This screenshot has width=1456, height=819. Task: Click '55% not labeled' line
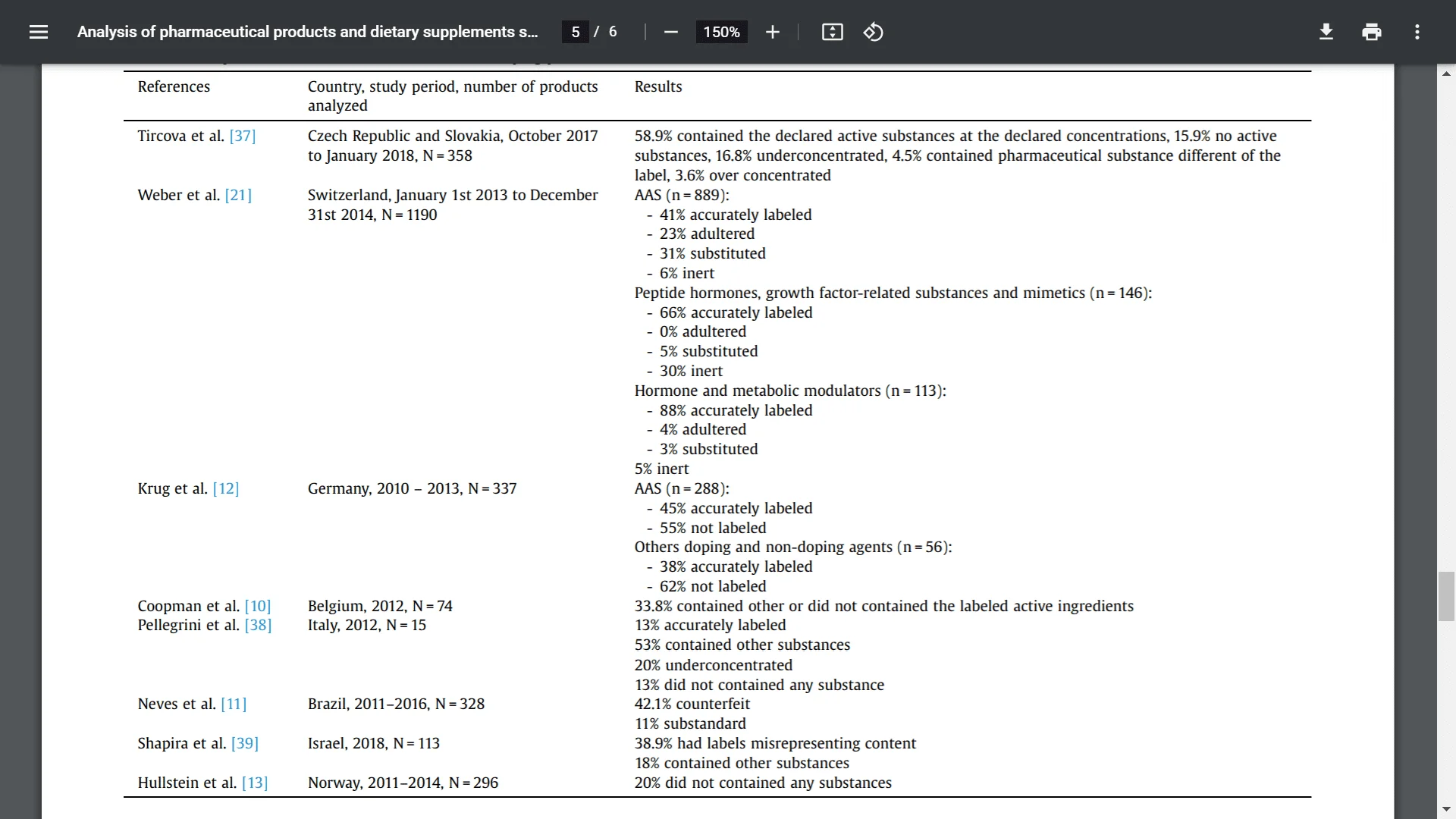pyautogui.click(x=713, y=528)
